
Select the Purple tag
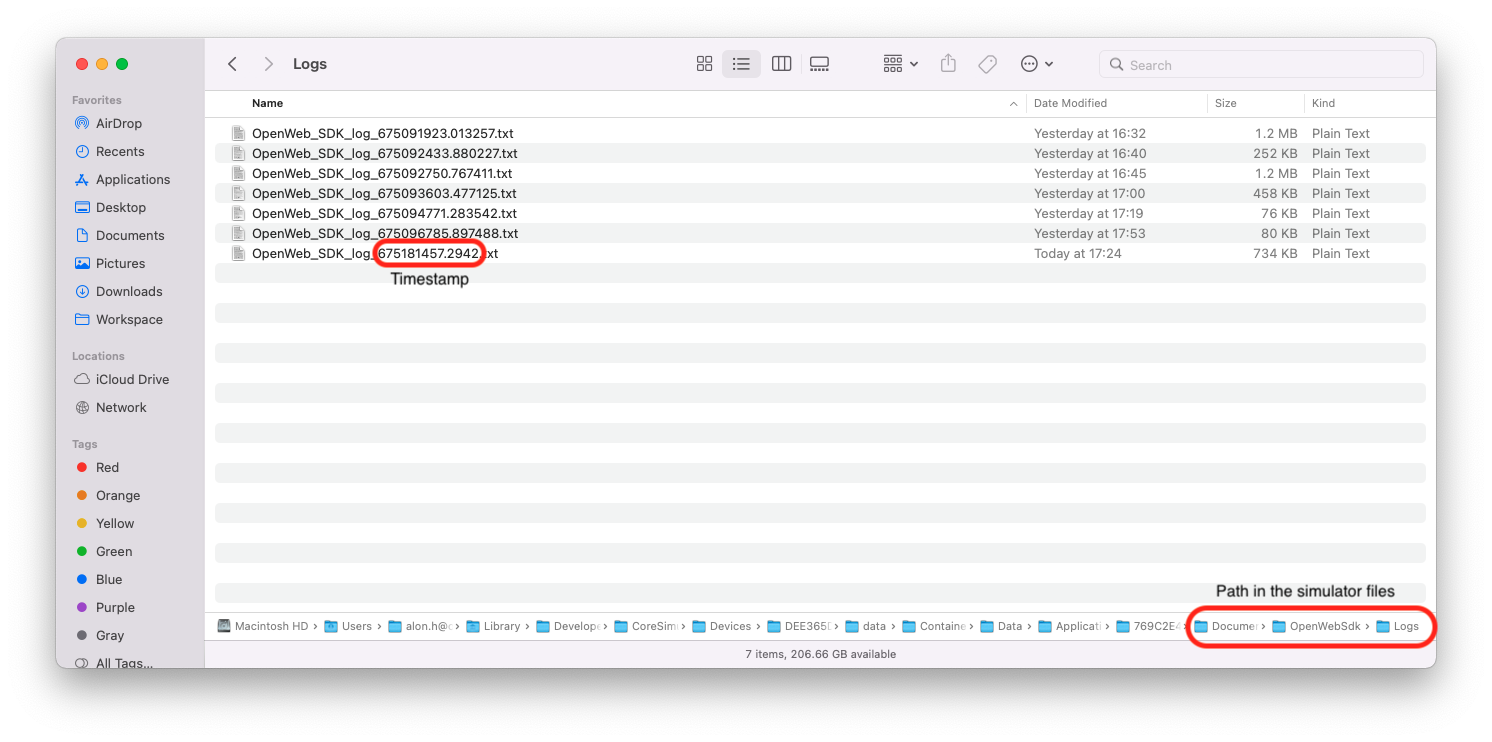105,607
